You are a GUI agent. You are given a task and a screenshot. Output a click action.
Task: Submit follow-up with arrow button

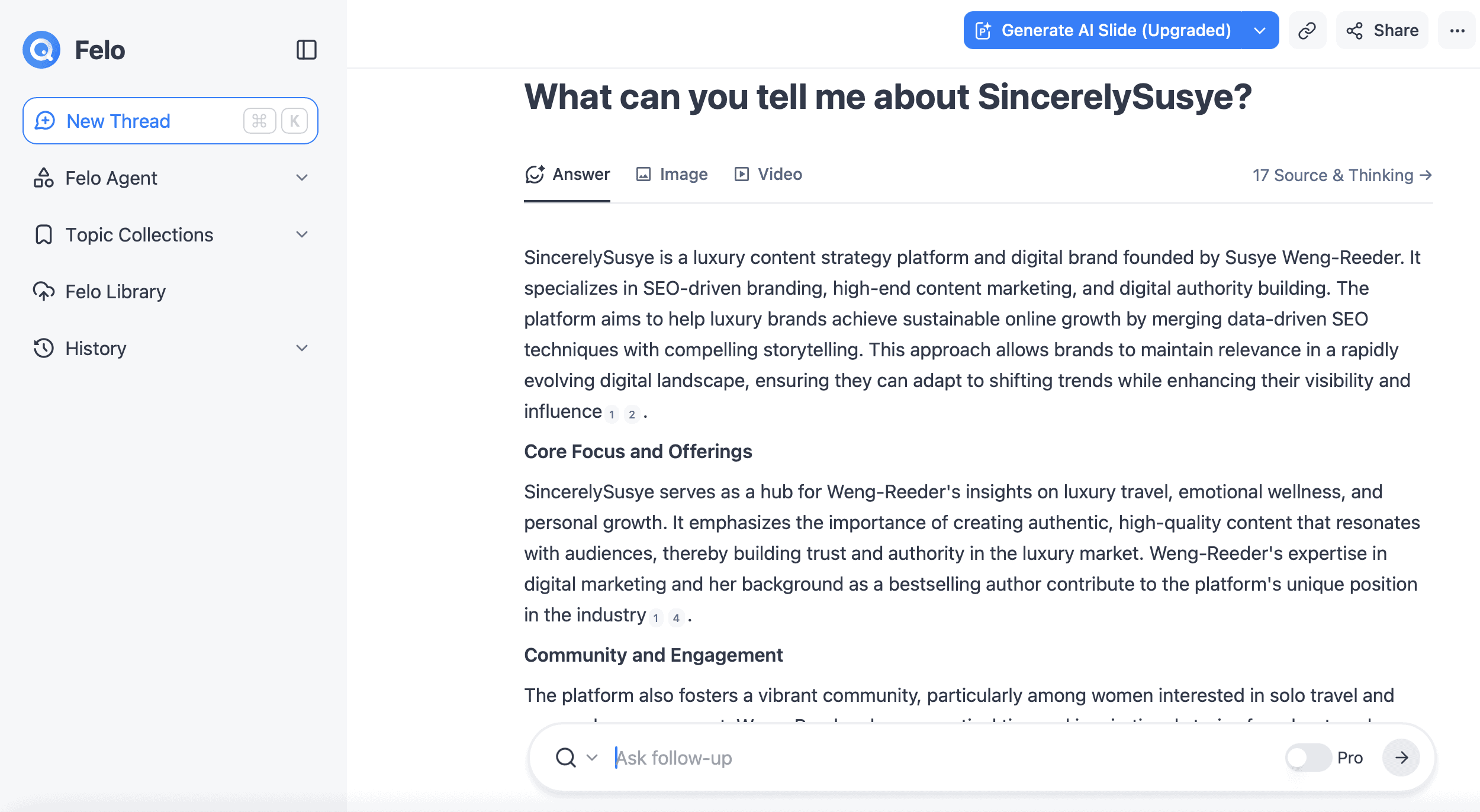click(1401, 758)
